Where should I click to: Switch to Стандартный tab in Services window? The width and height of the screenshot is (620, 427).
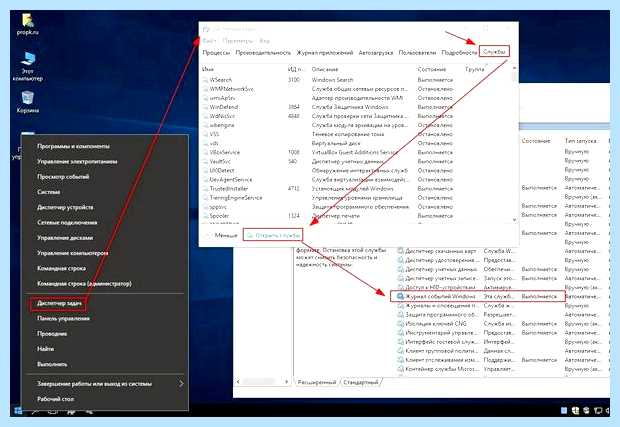(361, 382)
